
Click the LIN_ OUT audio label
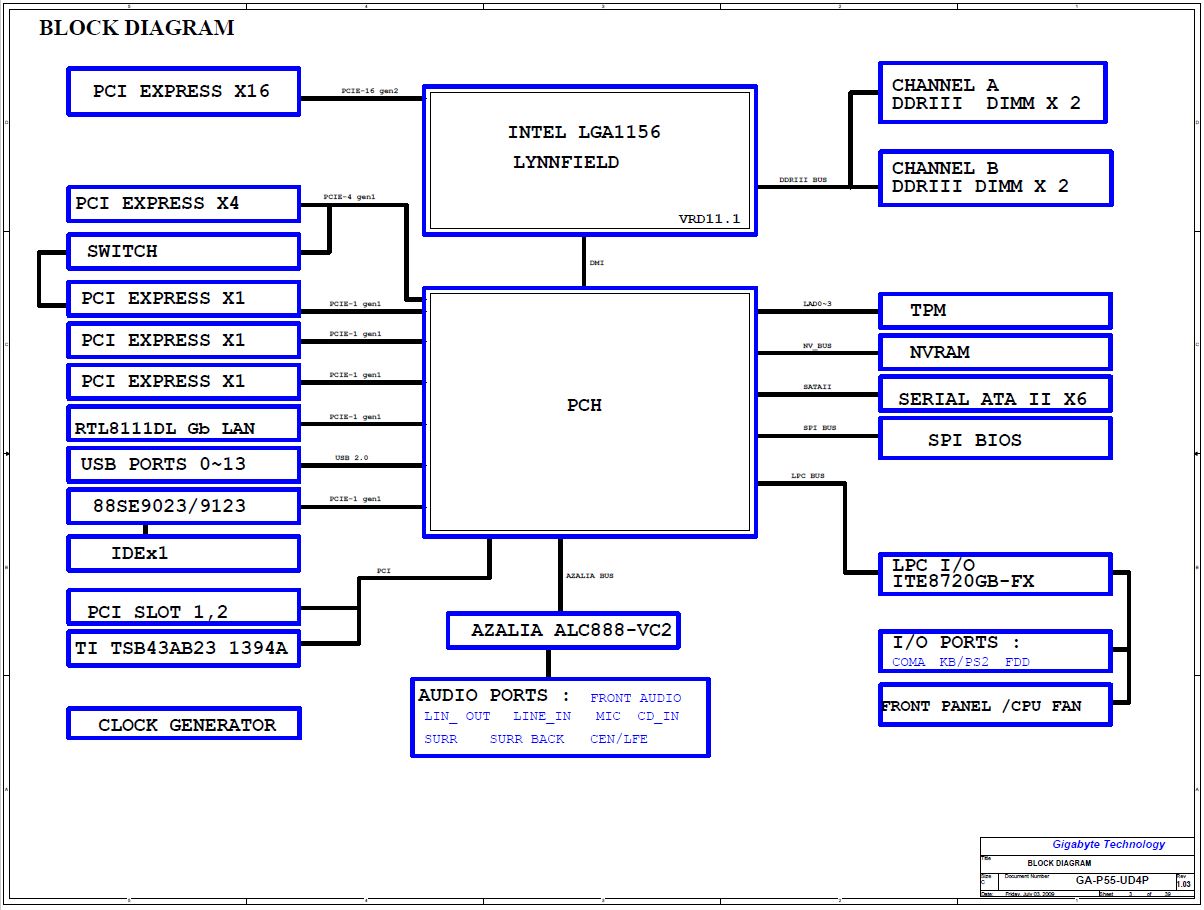click(x=457, y=716)
